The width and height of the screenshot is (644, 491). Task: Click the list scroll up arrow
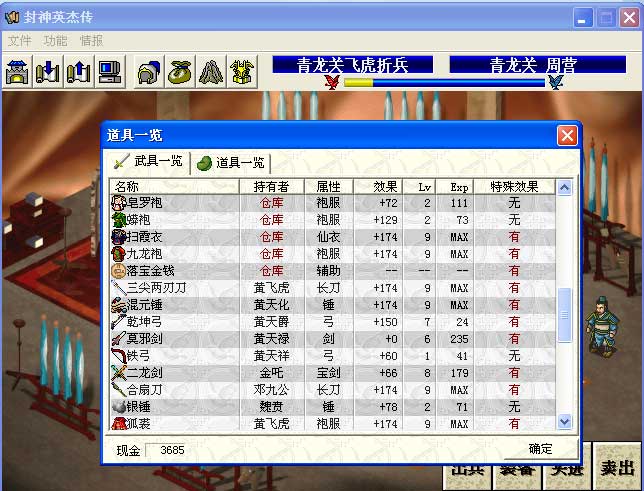[564, 188]
